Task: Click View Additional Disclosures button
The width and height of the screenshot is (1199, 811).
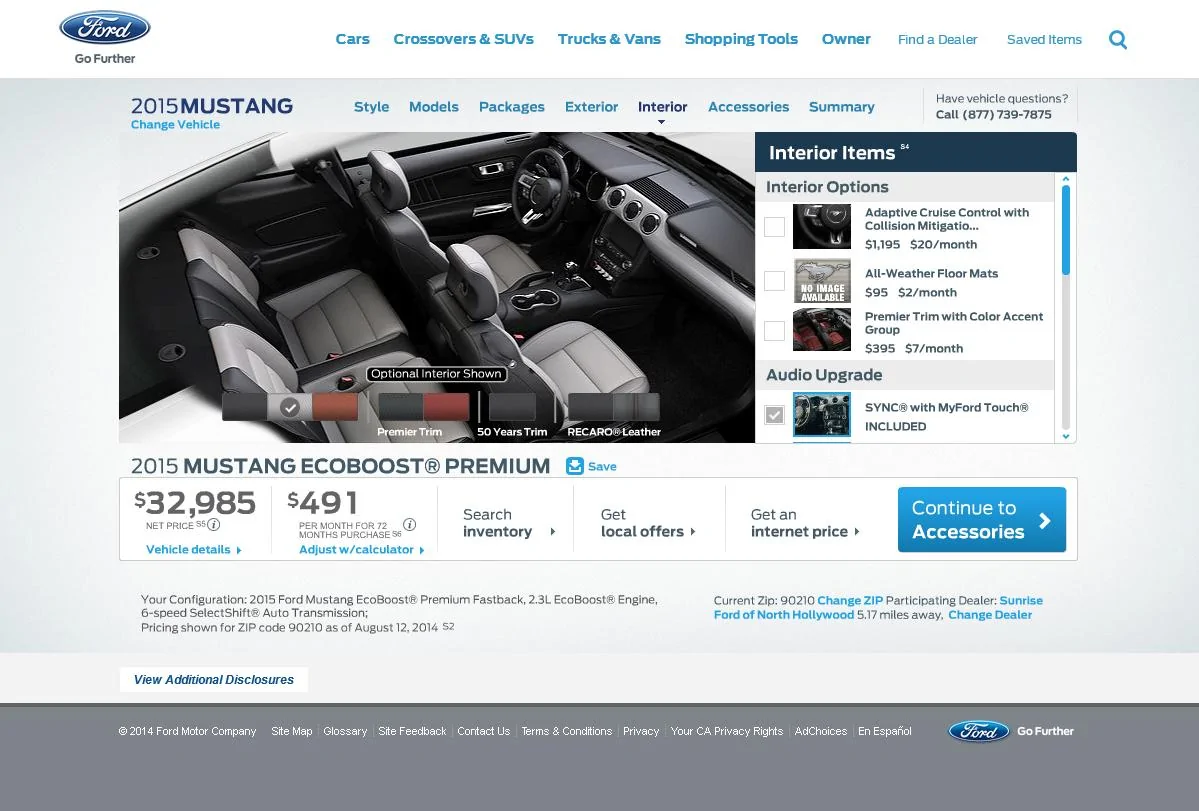Action: [x=213, y=680]
